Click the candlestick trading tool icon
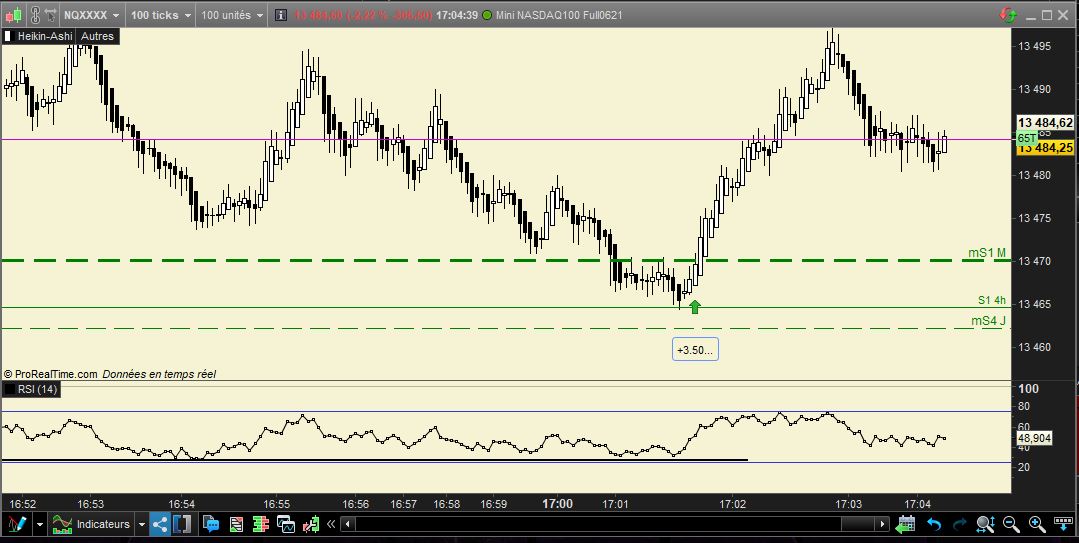This screenshot has width=1079, height=543. coord(310,524)
